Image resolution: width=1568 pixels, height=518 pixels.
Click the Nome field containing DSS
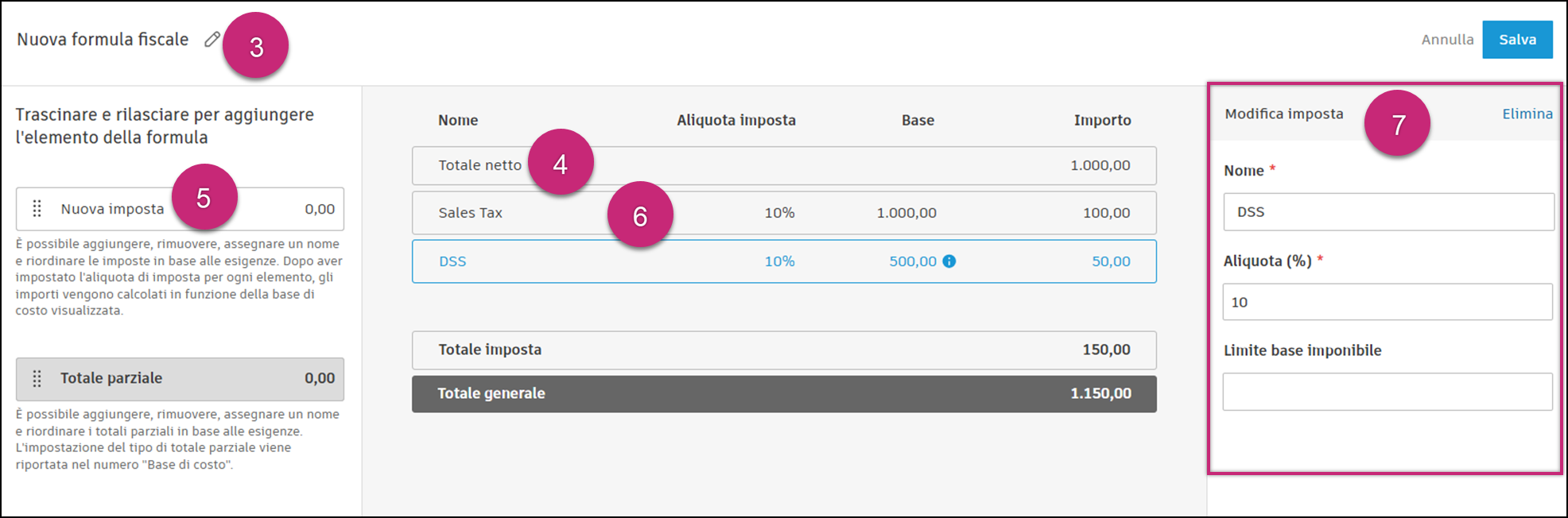point(1388,212)
